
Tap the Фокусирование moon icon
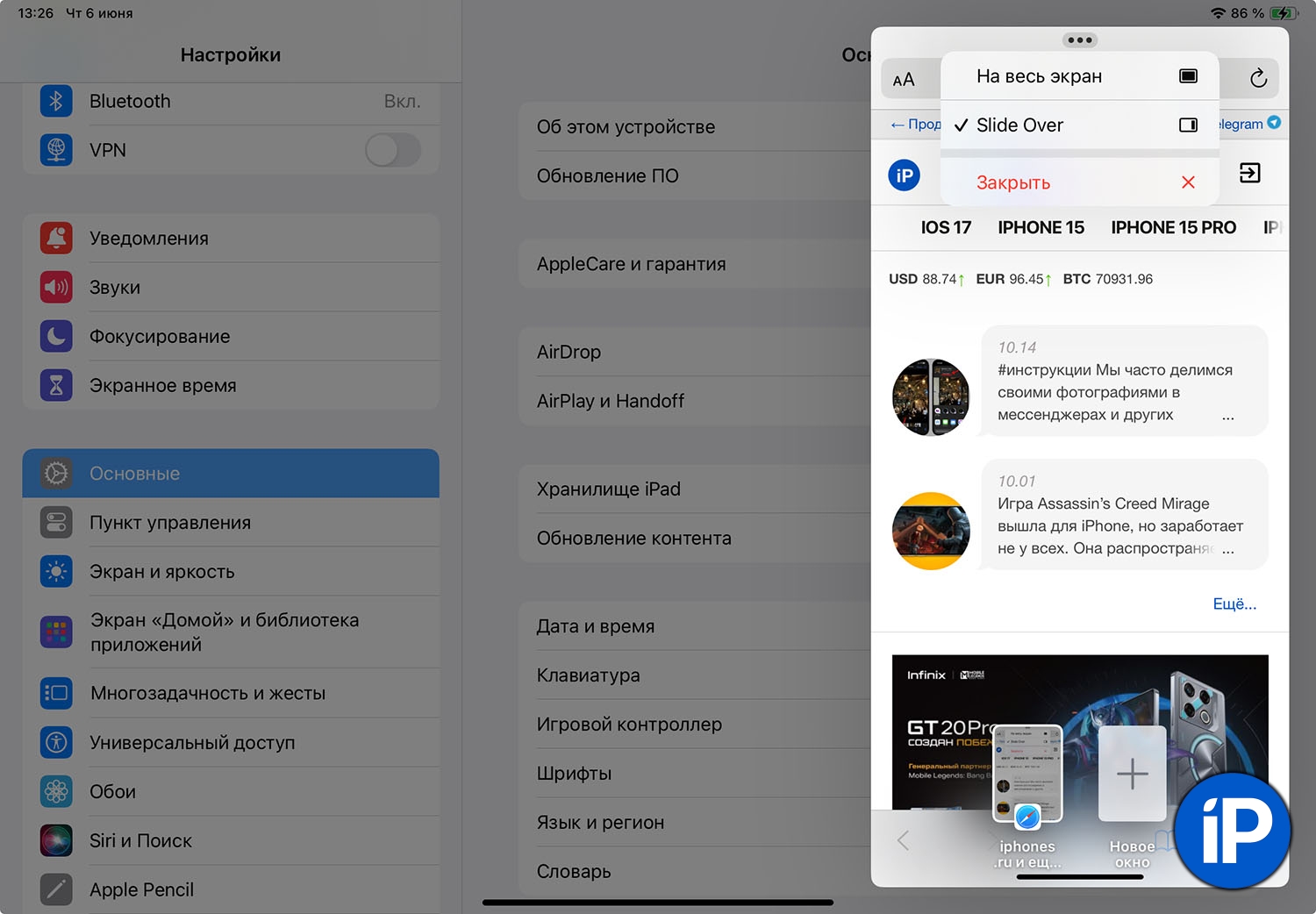pyautogui.click(x=56, y=336)
